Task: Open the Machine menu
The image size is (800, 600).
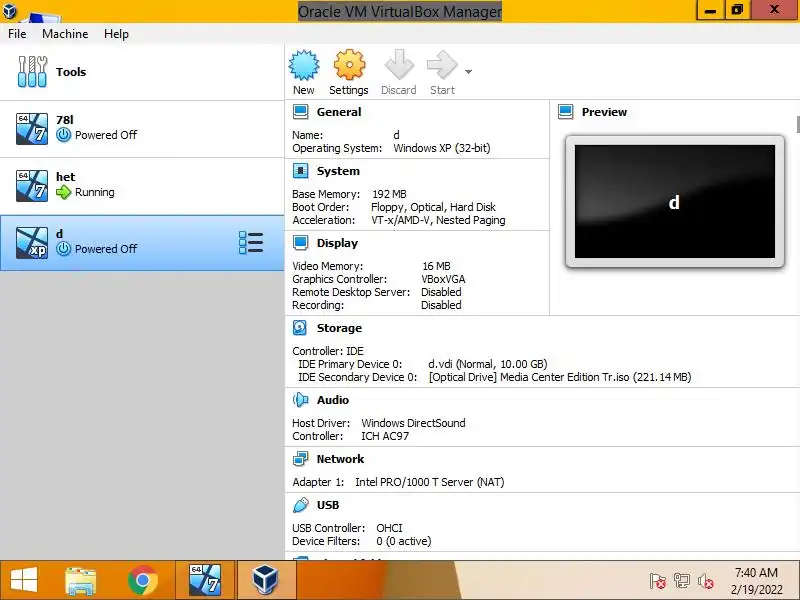Action: (x=65, y=34)
